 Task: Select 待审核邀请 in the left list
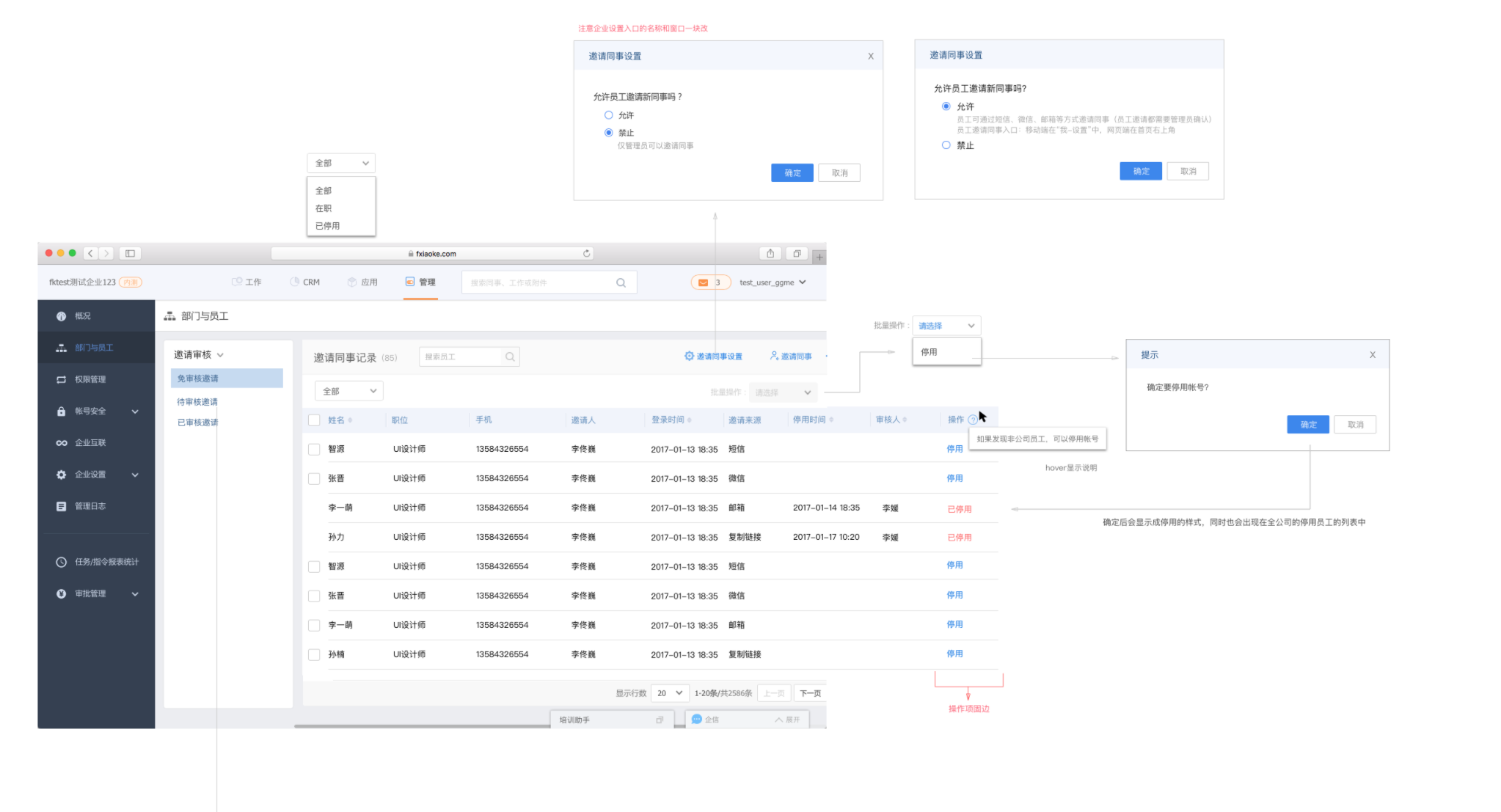197,402
